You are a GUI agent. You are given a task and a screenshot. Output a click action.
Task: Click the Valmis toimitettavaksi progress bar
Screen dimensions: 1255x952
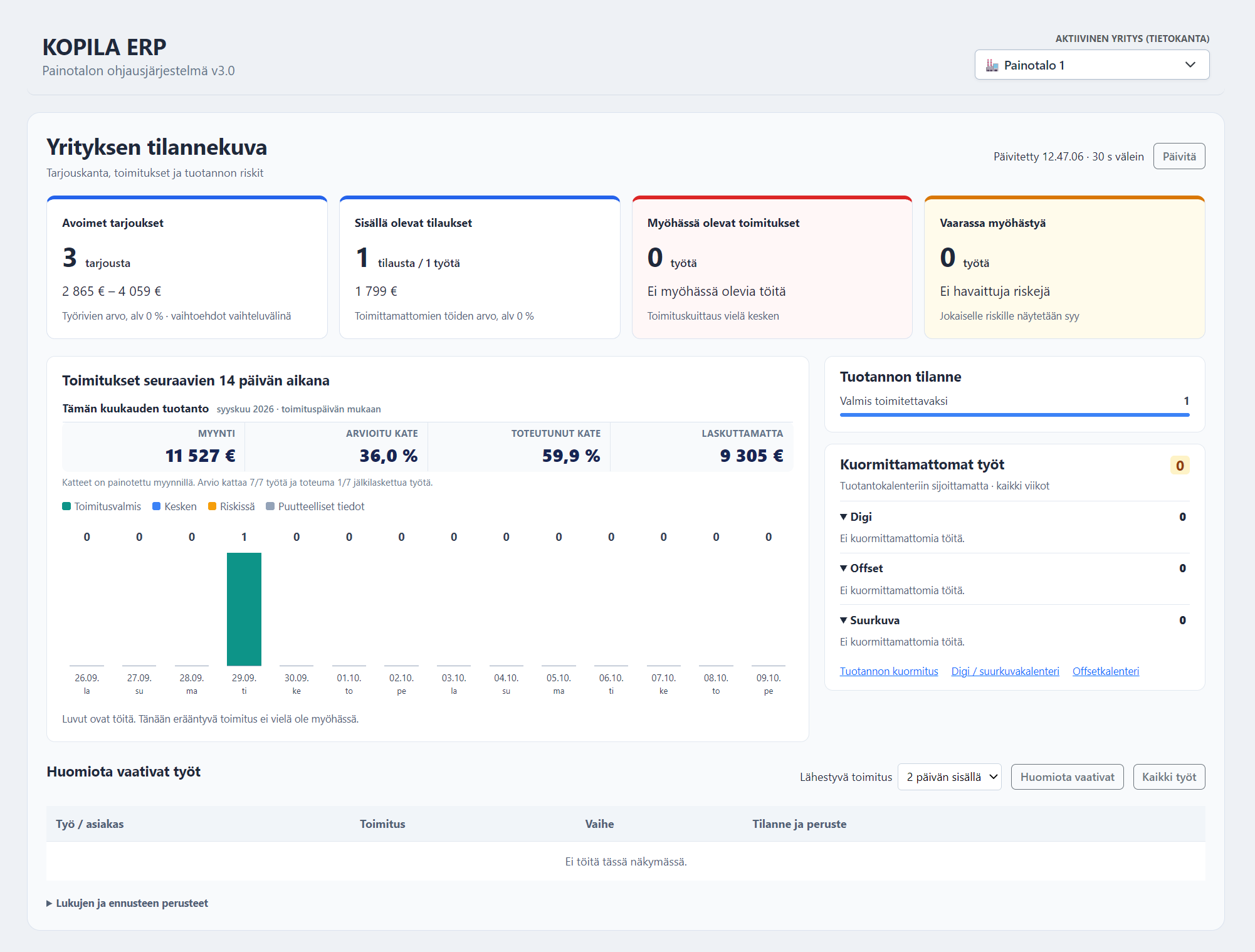pyautogui.click(x=1014, y=415)
